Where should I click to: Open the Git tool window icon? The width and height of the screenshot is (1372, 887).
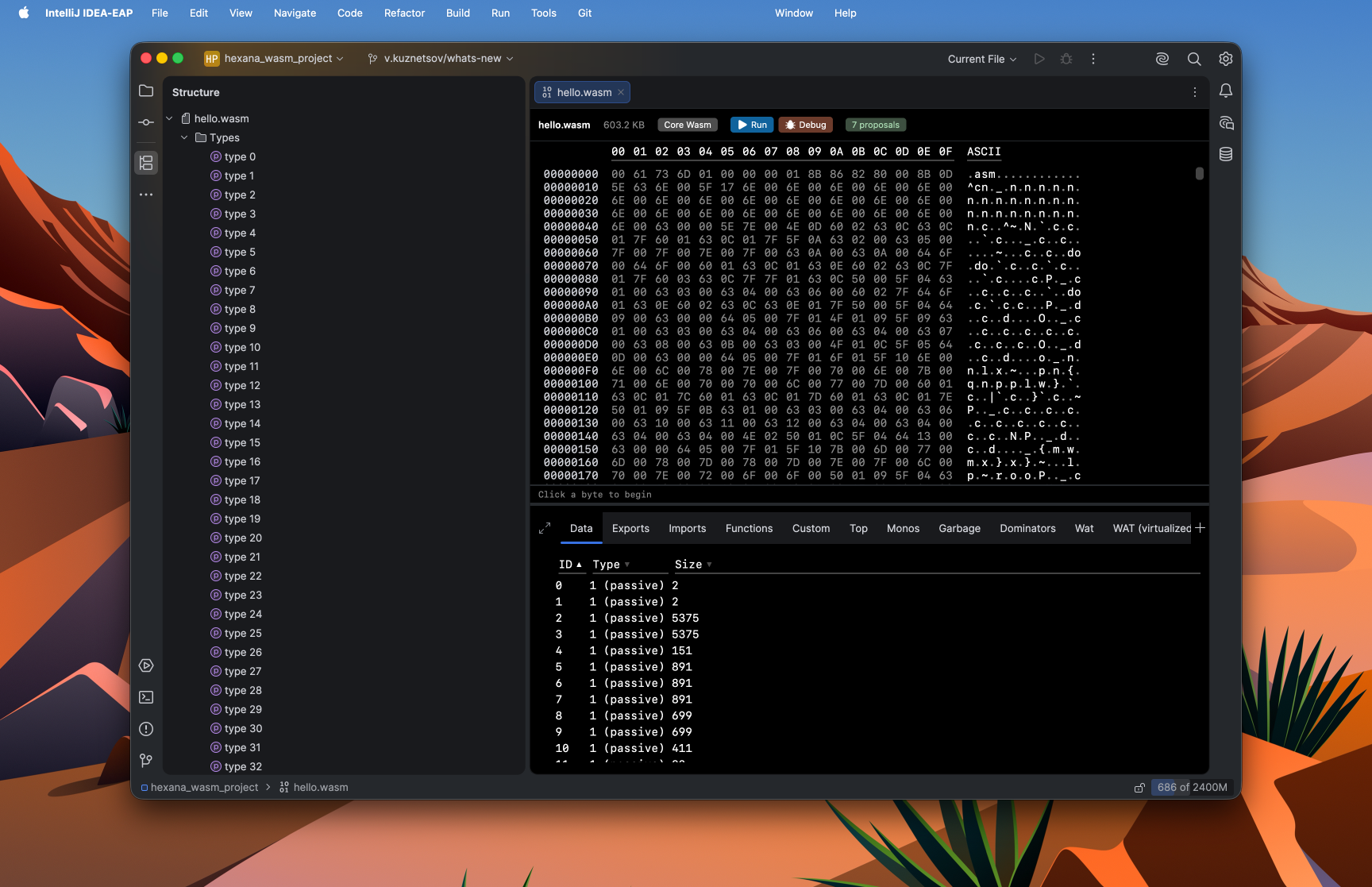(146, 761)
